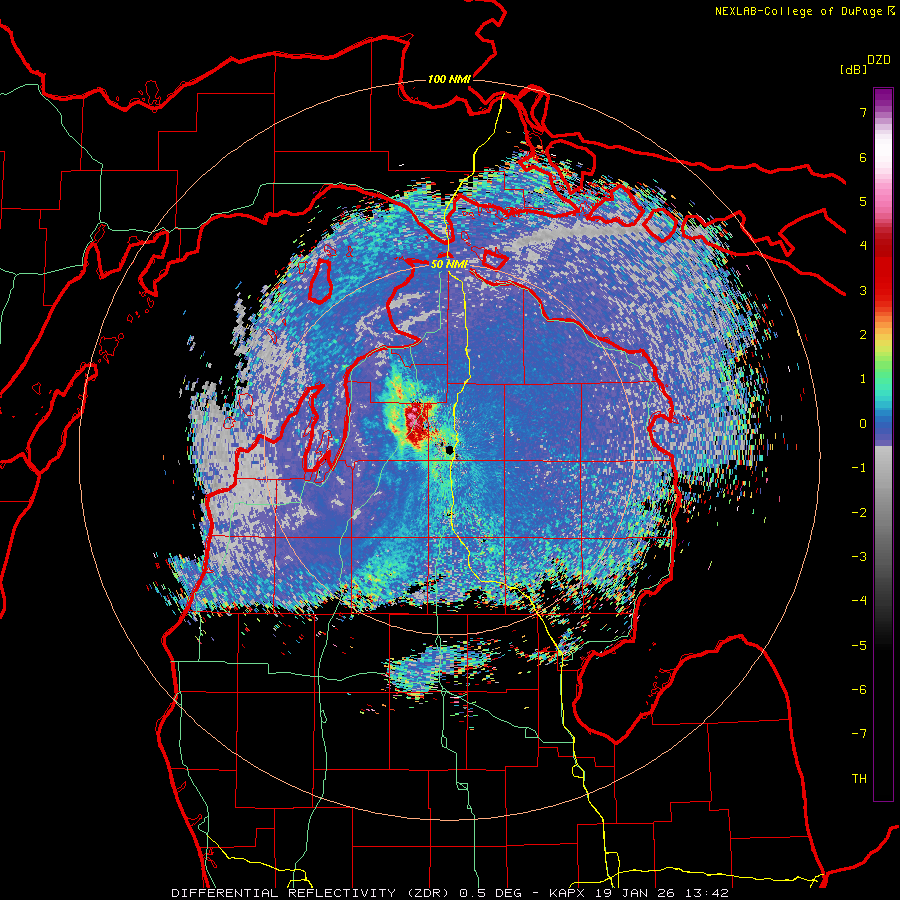Click the -3 value on the color scale
The image size is (900, 900).
point(859,557)
